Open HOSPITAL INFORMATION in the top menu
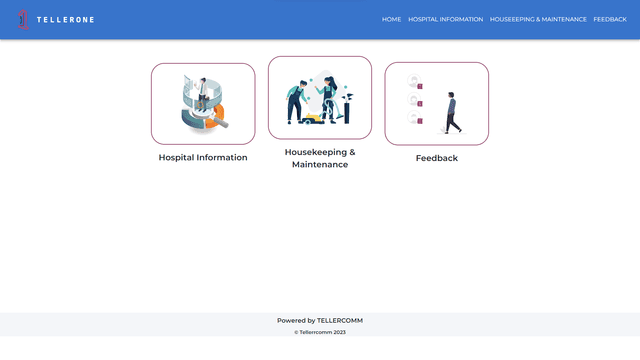Viewport: 640px width, 360px height. pos(445,19)
